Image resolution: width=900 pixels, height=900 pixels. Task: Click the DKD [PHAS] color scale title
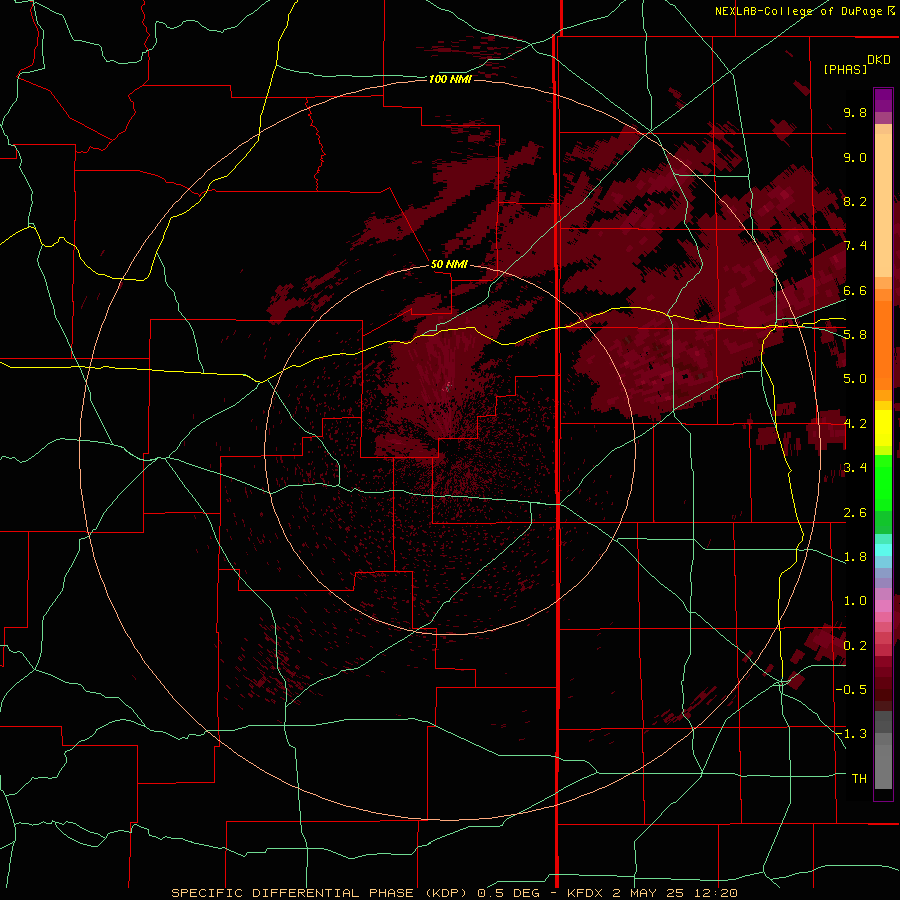[856, 65]
